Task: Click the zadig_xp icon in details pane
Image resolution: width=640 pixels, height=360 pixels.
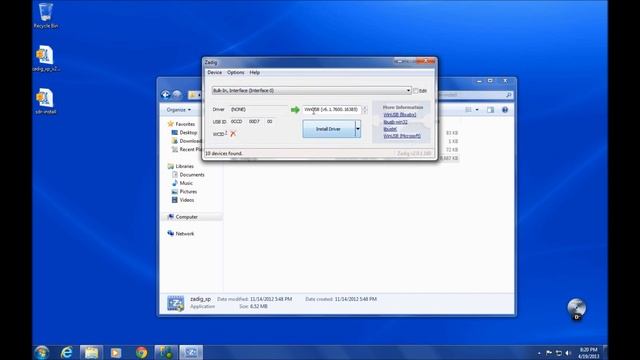Action: click(176, 303)
